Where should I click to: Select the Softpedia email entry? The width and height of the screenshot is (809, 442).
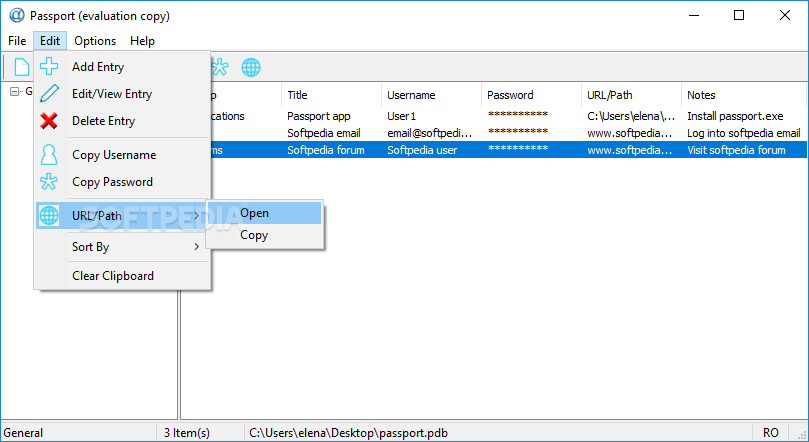(x=324, y=133)
